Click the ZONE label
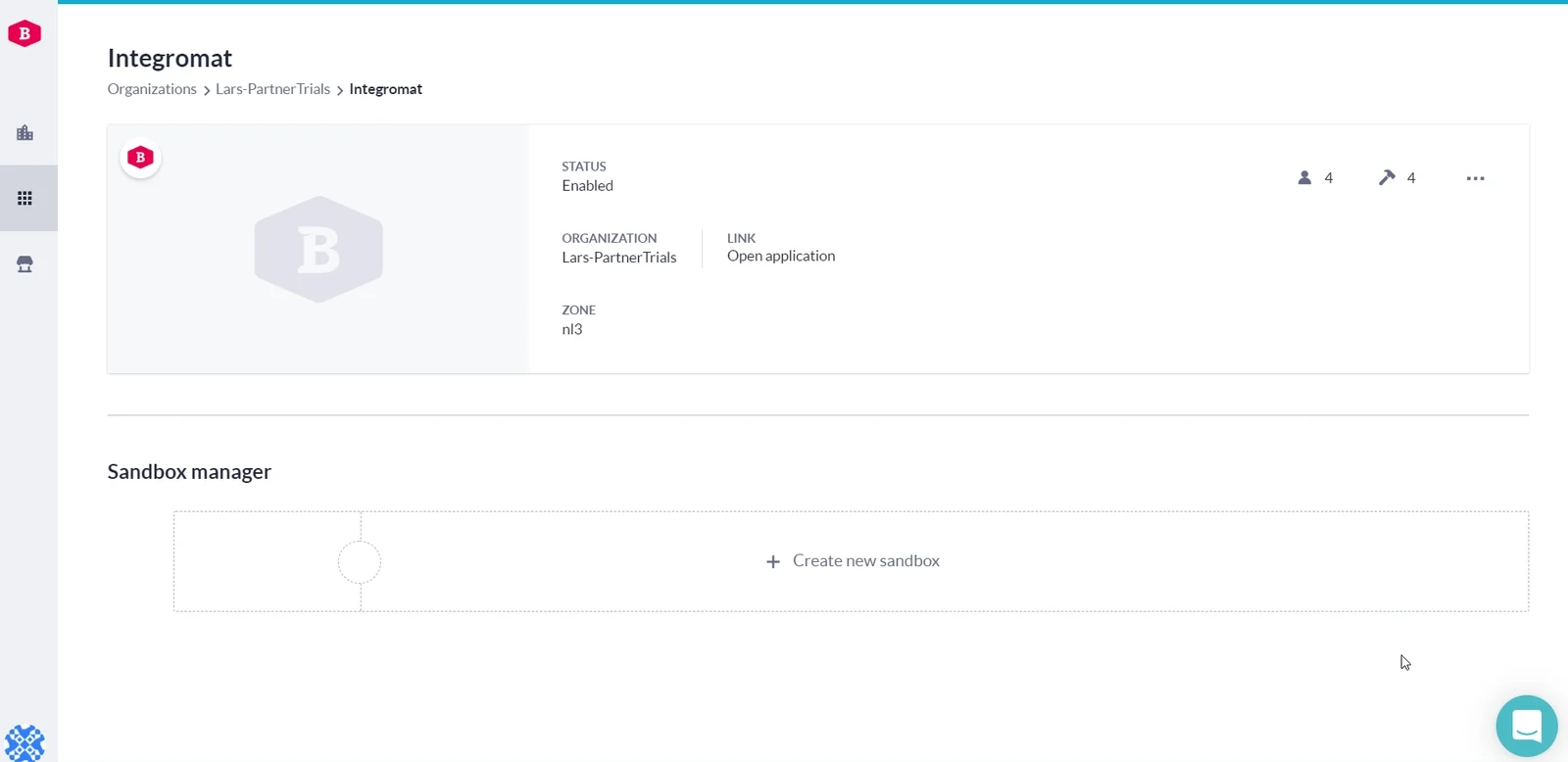Screen dimensions: 1568x762 click(x=579, y=310)
